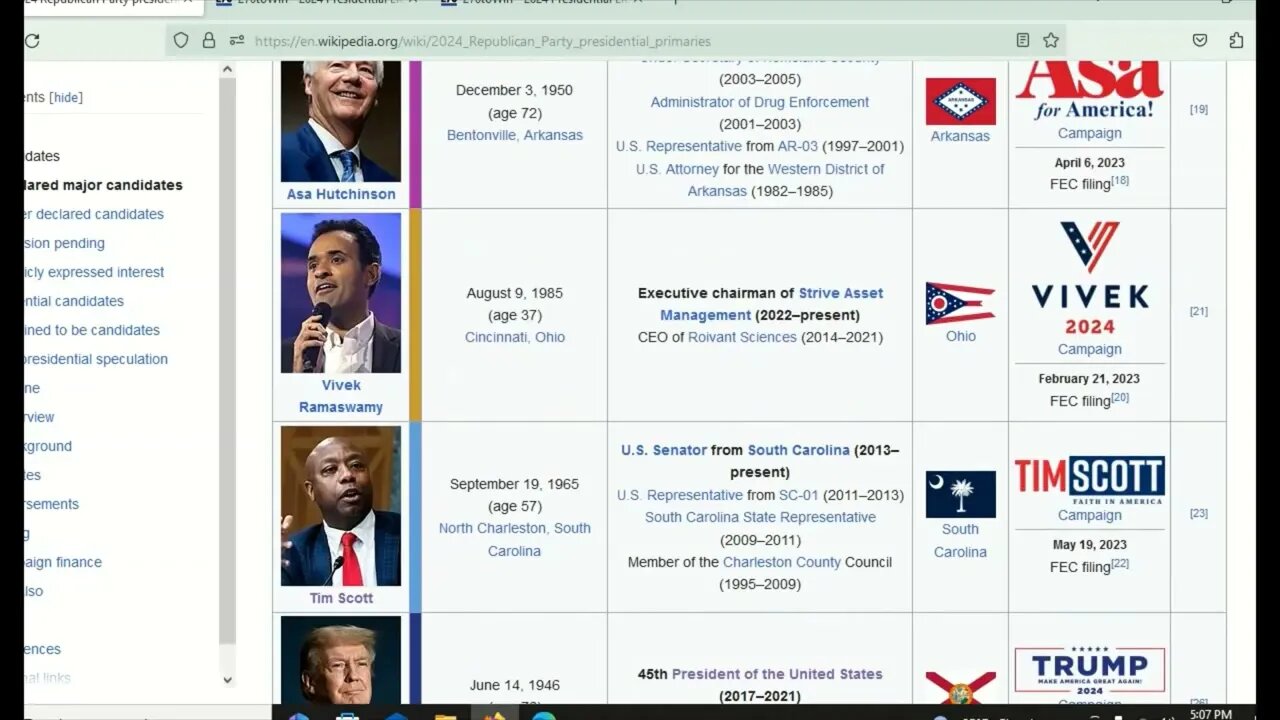Open Tim Scott campaign logo
The image size is (1280, 720).
click(1089, 480)
